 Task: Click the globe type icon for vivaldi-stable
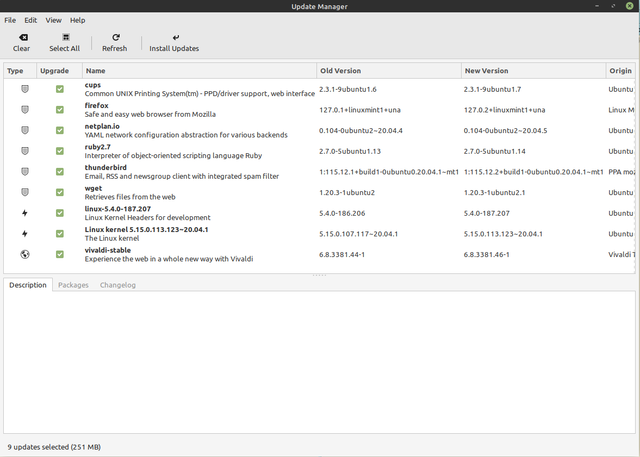click(x=25, y=254)
